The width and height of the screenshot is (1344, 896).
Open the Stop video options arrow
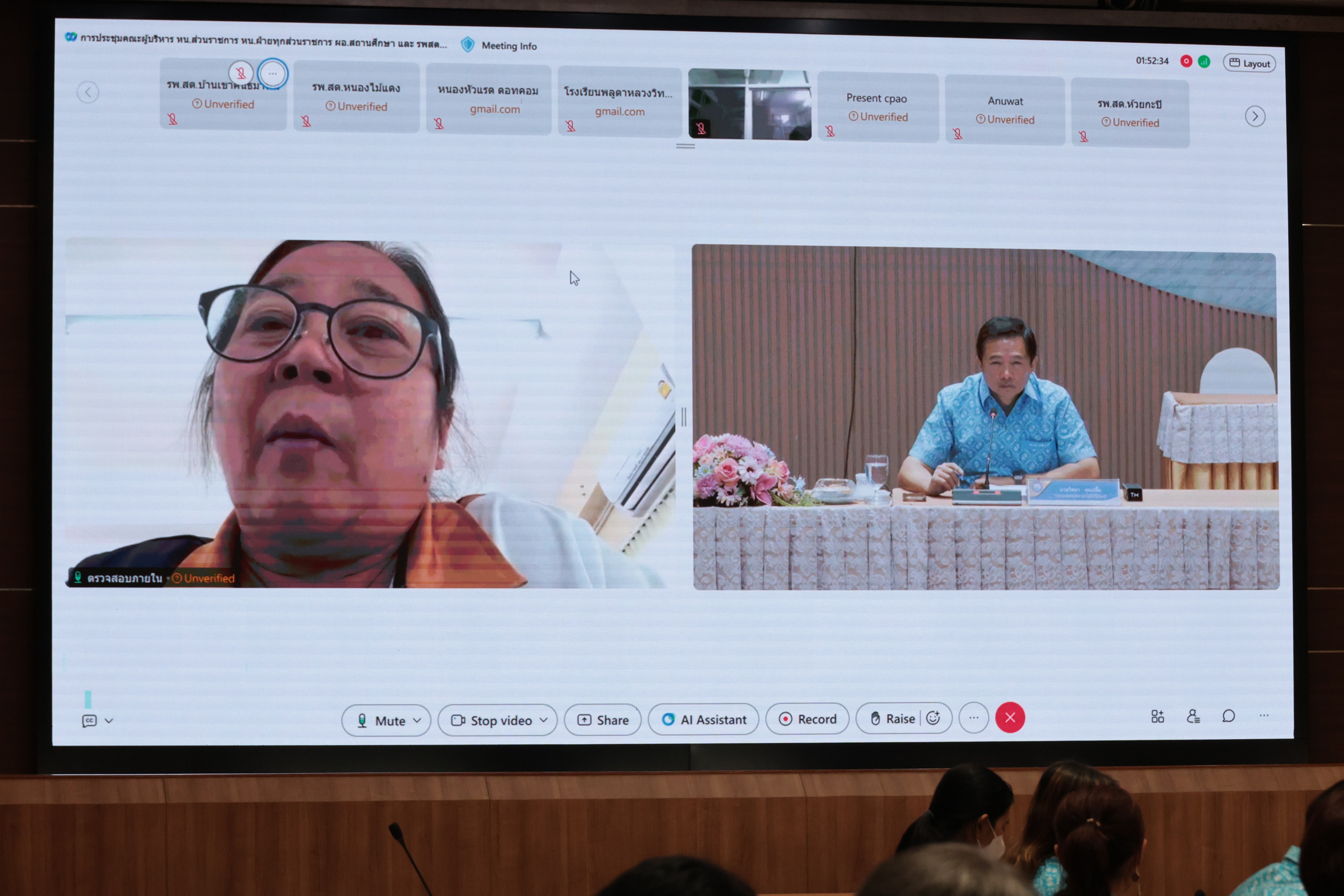pyautogui.click(x=543, y=720)
